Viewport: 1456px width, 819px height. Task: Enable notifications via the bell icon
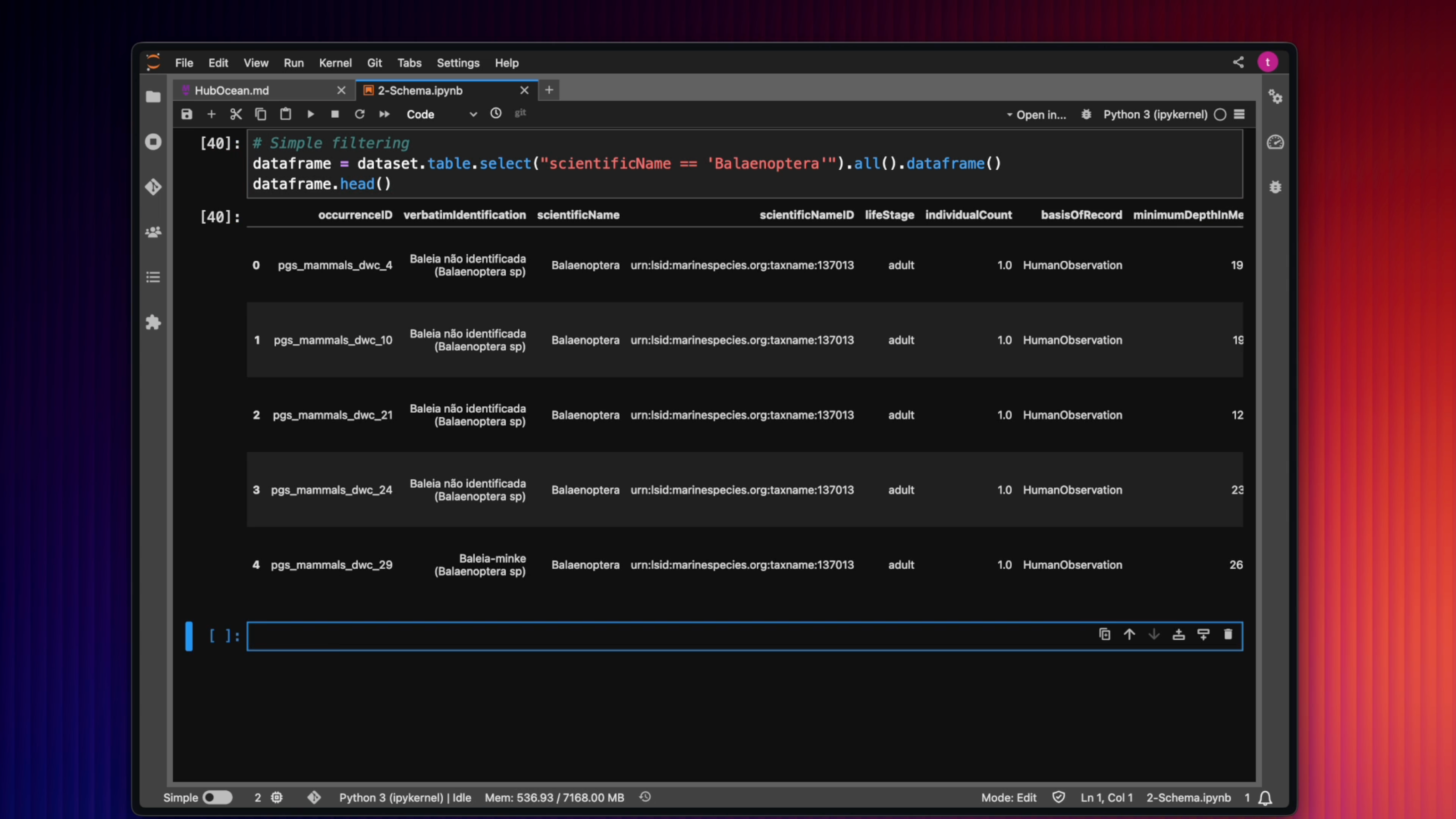click(x=1264, y=797)
